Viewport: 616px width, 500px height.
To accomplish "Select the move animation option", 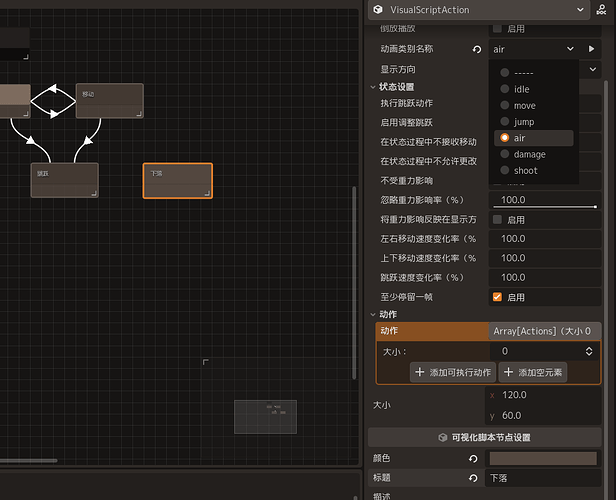I will (534, 106).
